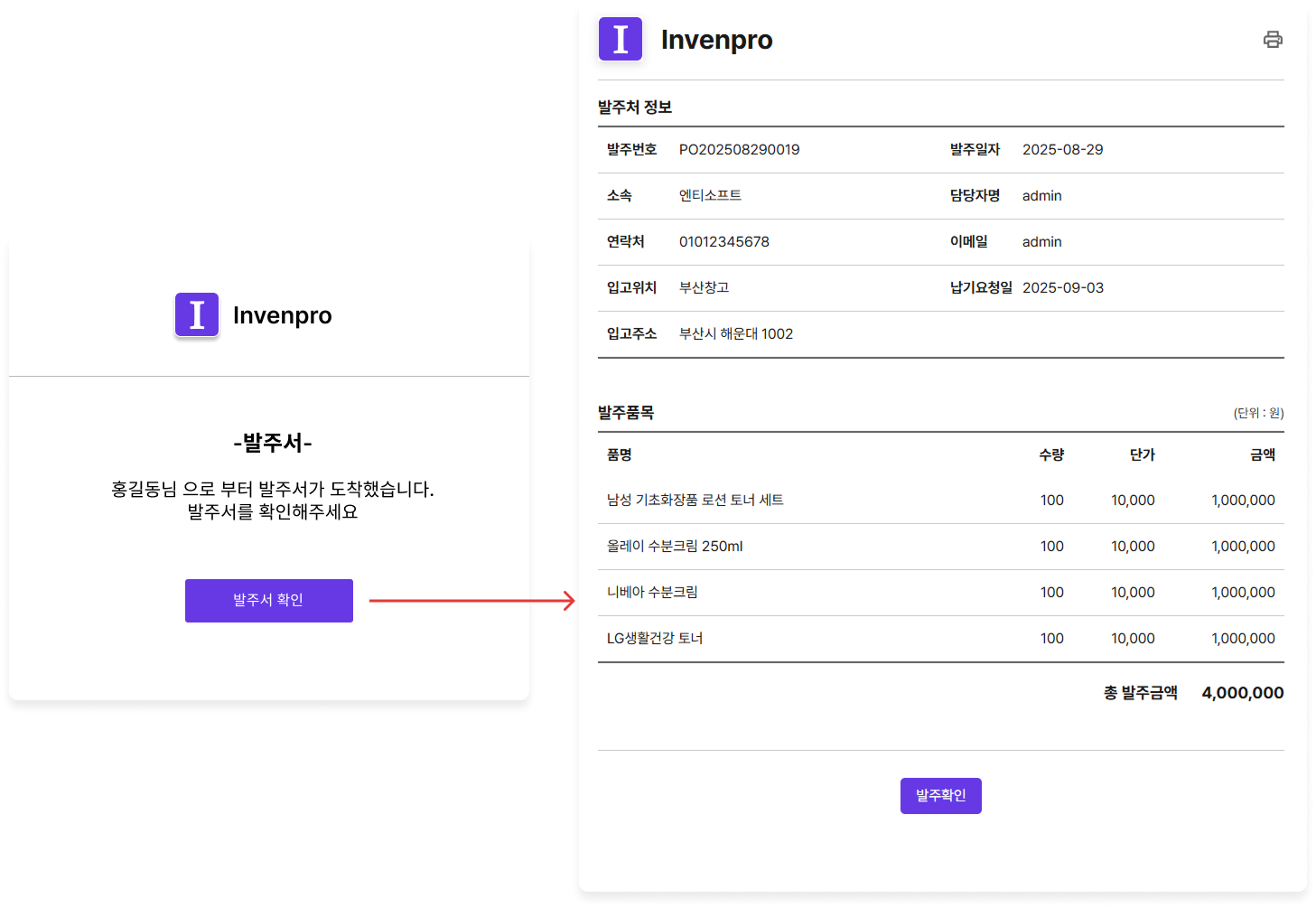
Task: Click the delivery request date 2025-09-03
Action: pos(1062,288)
